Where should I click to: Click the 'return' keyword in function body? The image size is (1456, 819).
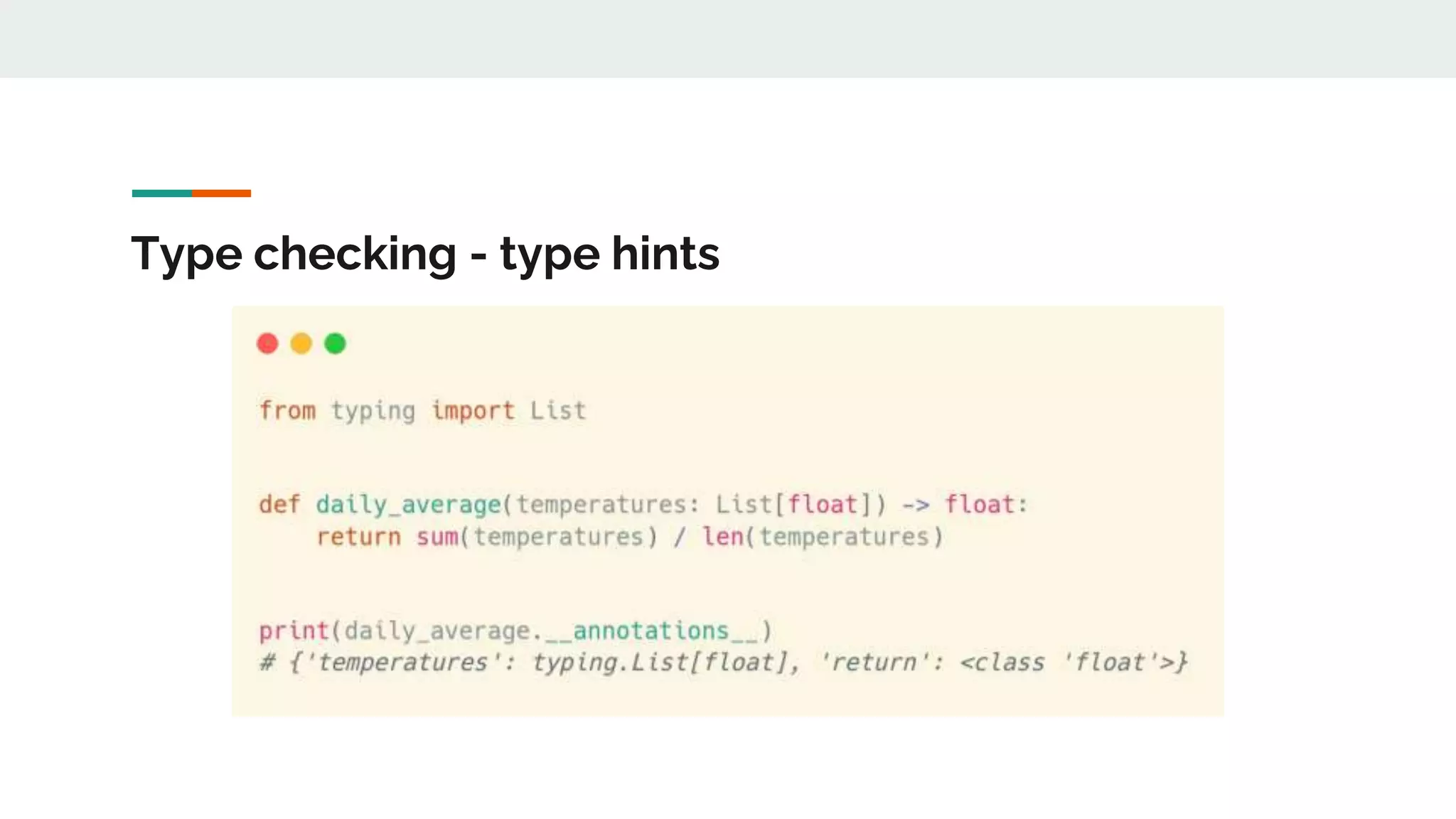click(359, 537)
